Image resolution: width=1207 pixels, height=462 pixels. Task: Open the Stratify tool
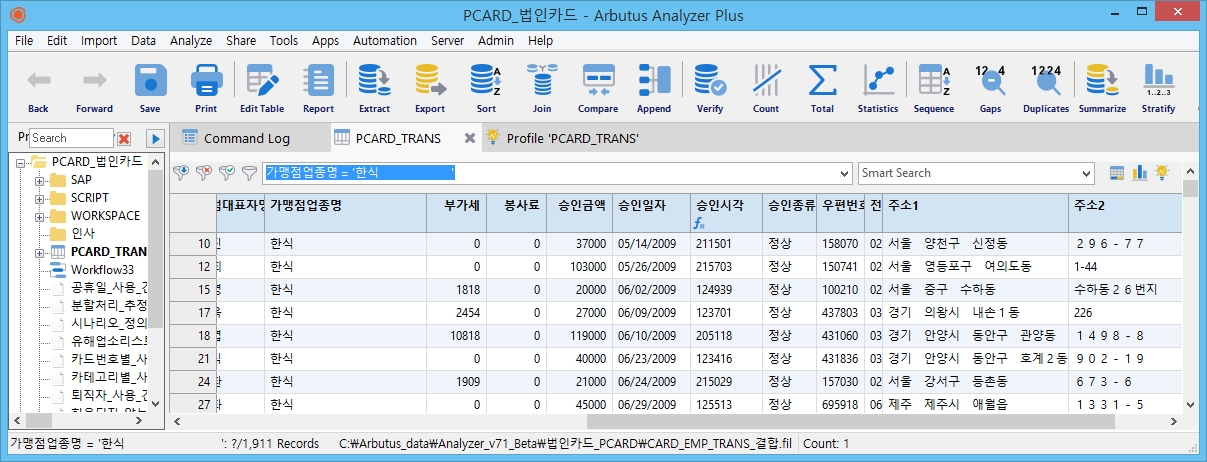tap(1158, 88)
